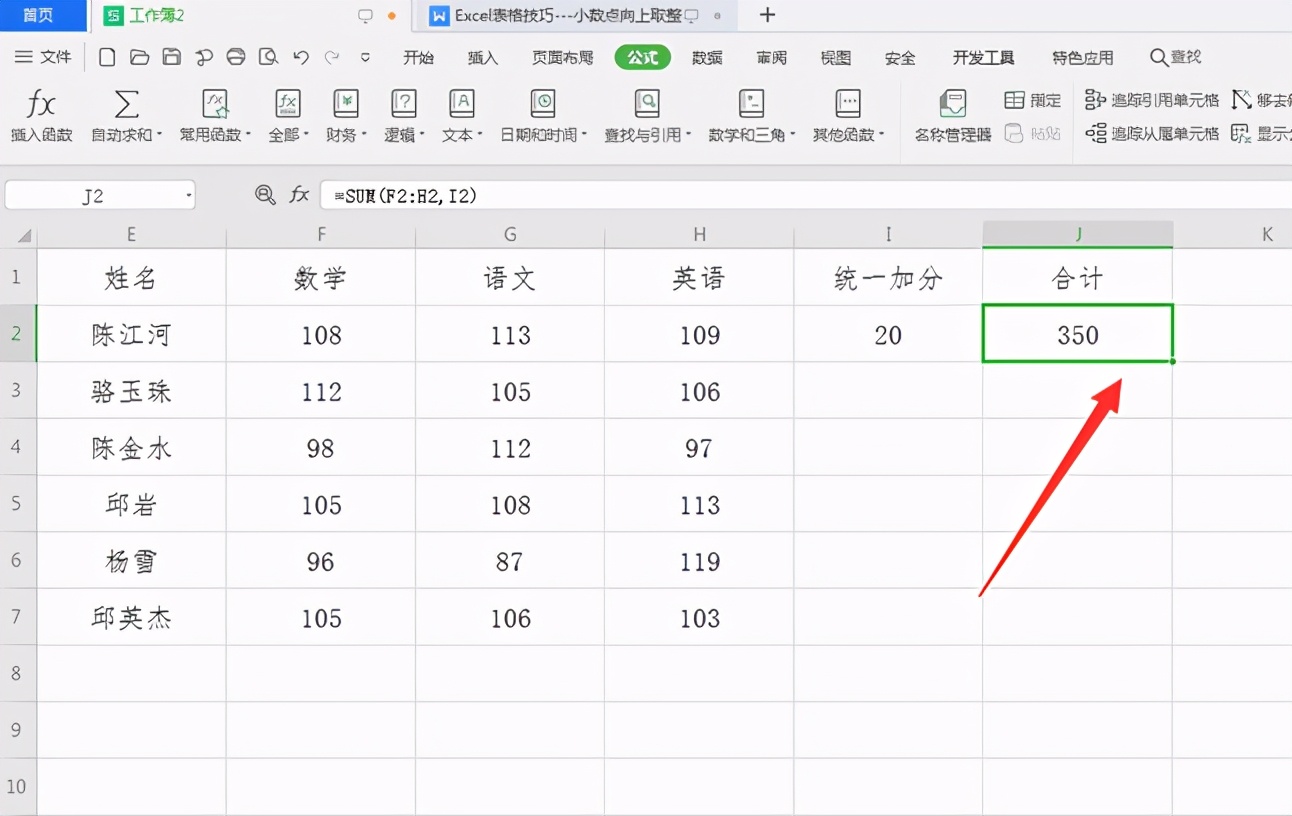1292x816 pixels.
Task: Click the magnifier icon beside formula bar
Action: (265, 195)
